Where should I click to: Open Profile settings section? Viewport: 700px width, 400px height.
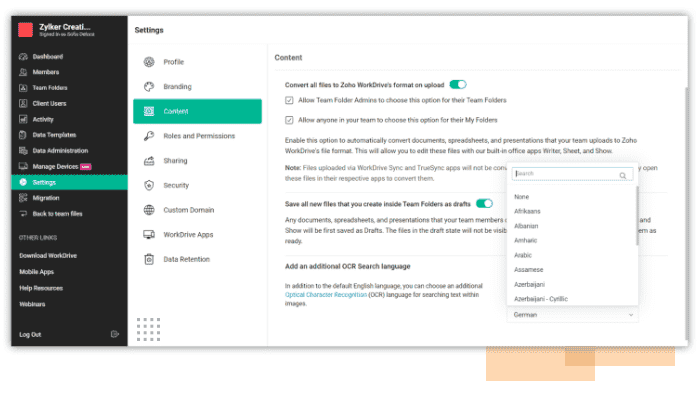click(x=197, y=62)
